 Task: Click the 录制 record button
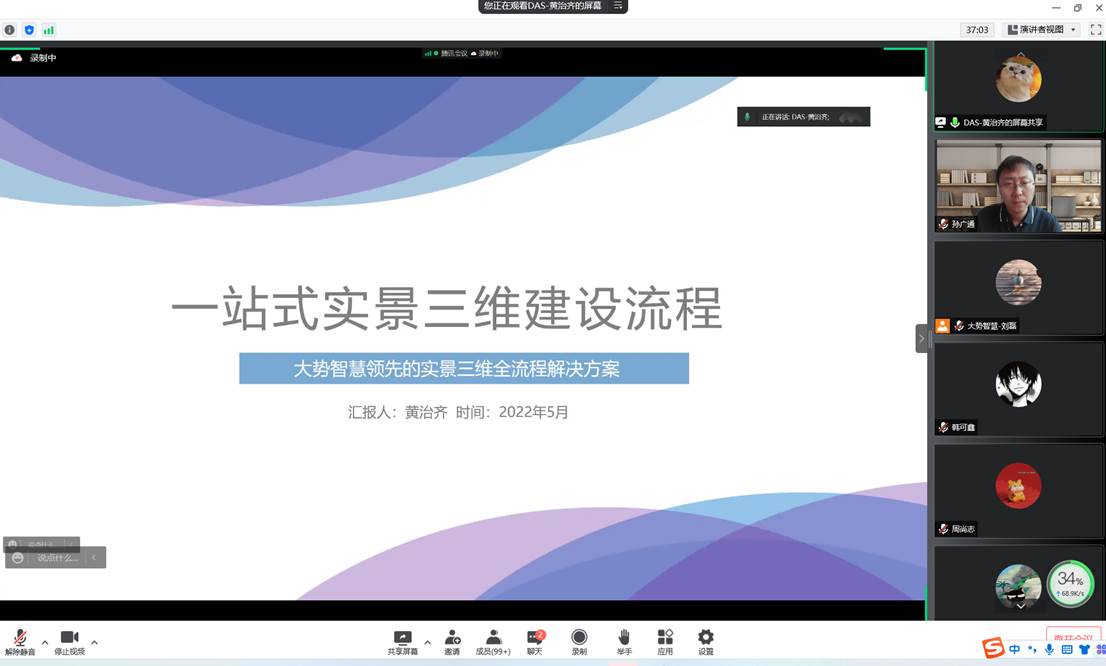coord(579,640)
